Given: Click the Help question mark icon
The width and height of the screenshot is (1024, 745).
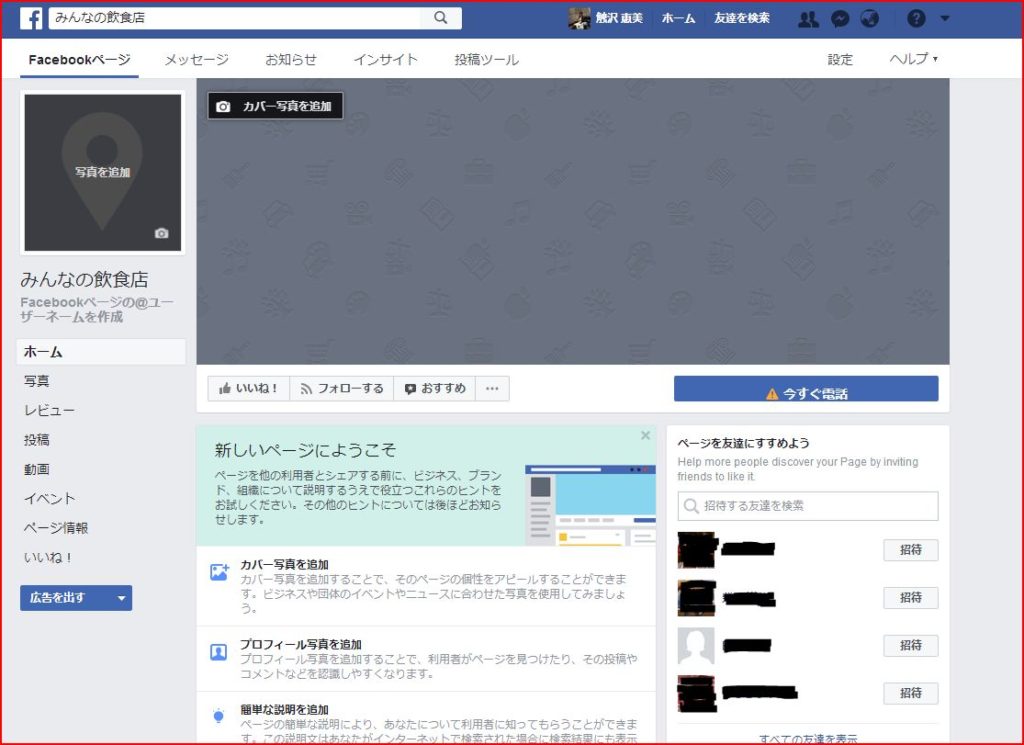Looking at the screenshot, I should click(x=916, y=18).
